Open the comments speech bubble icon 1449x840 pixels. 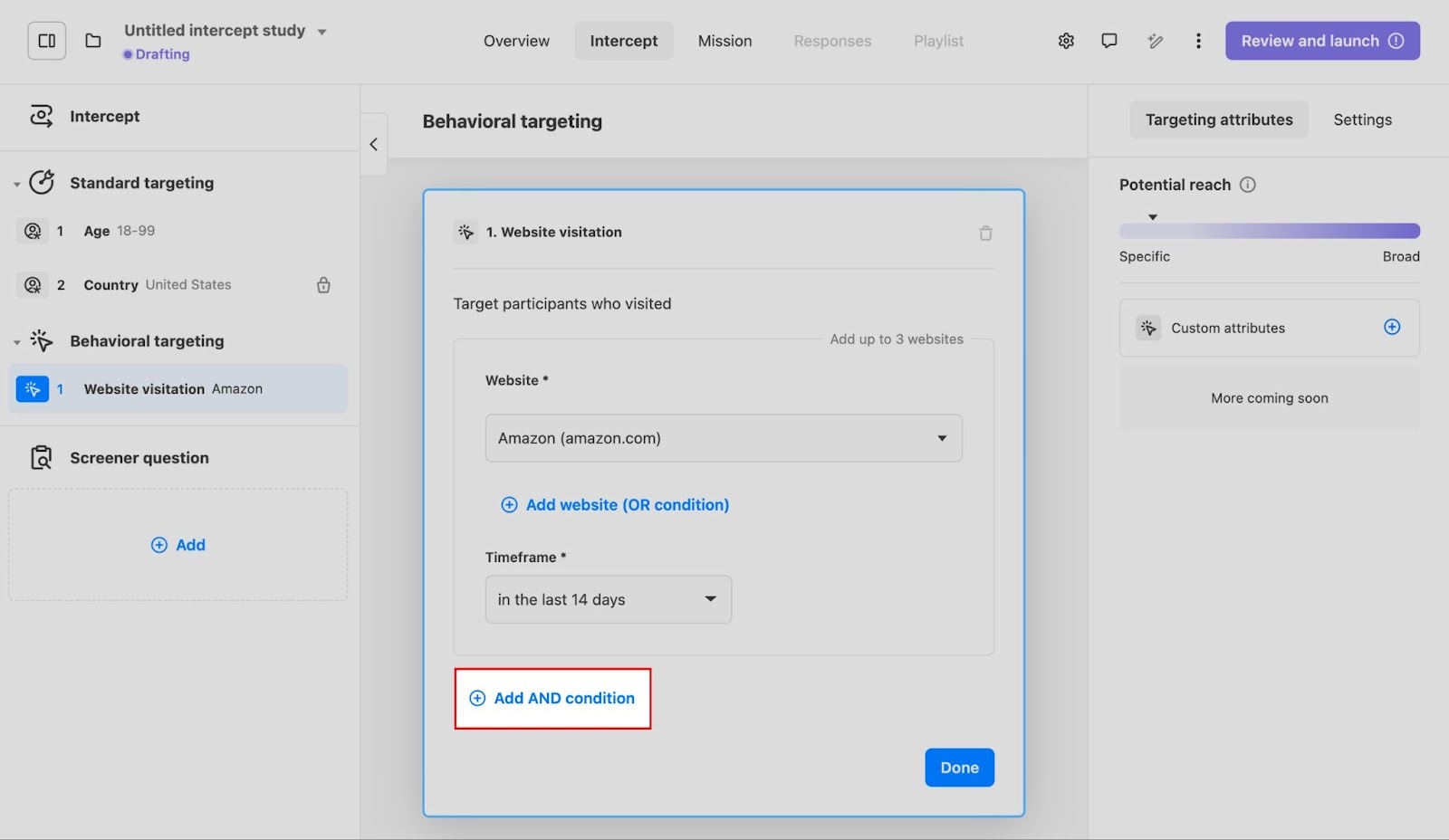click(x=1109, y=41)
